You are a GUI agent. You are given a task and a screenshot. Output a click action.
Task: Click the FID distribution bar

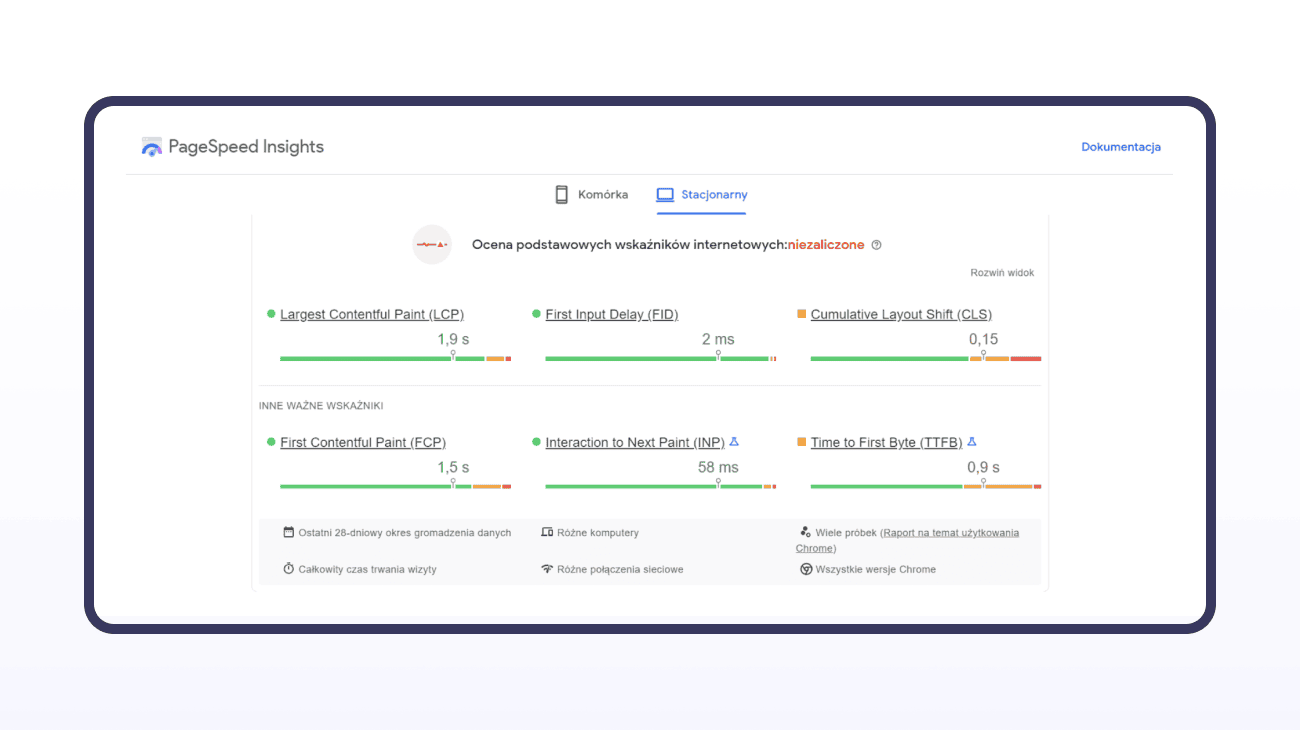click(x=661, y=358)
